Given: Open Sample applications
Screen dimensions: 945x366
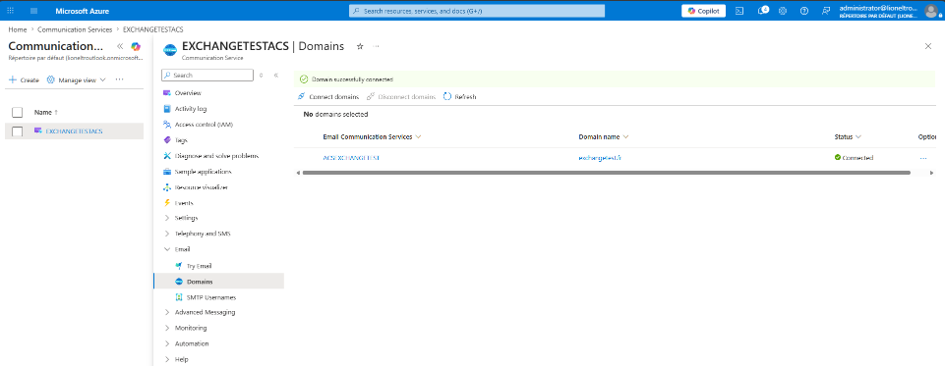Looking at the screenshot, I should [202, 171].
